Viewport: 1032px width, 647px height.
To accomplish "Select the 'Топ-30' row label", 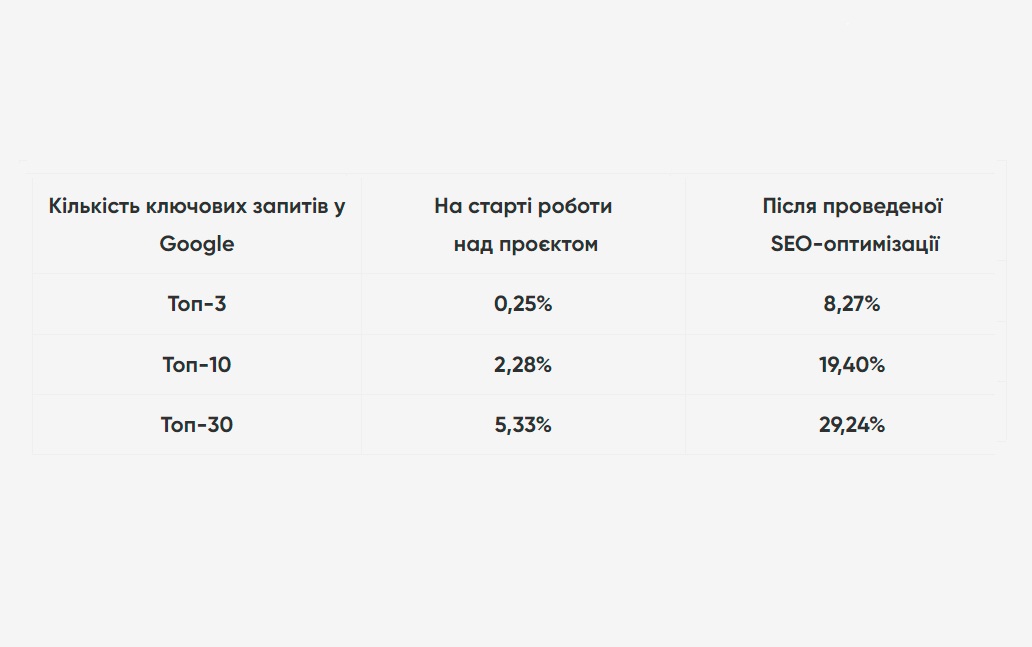I will click(197, 425).
